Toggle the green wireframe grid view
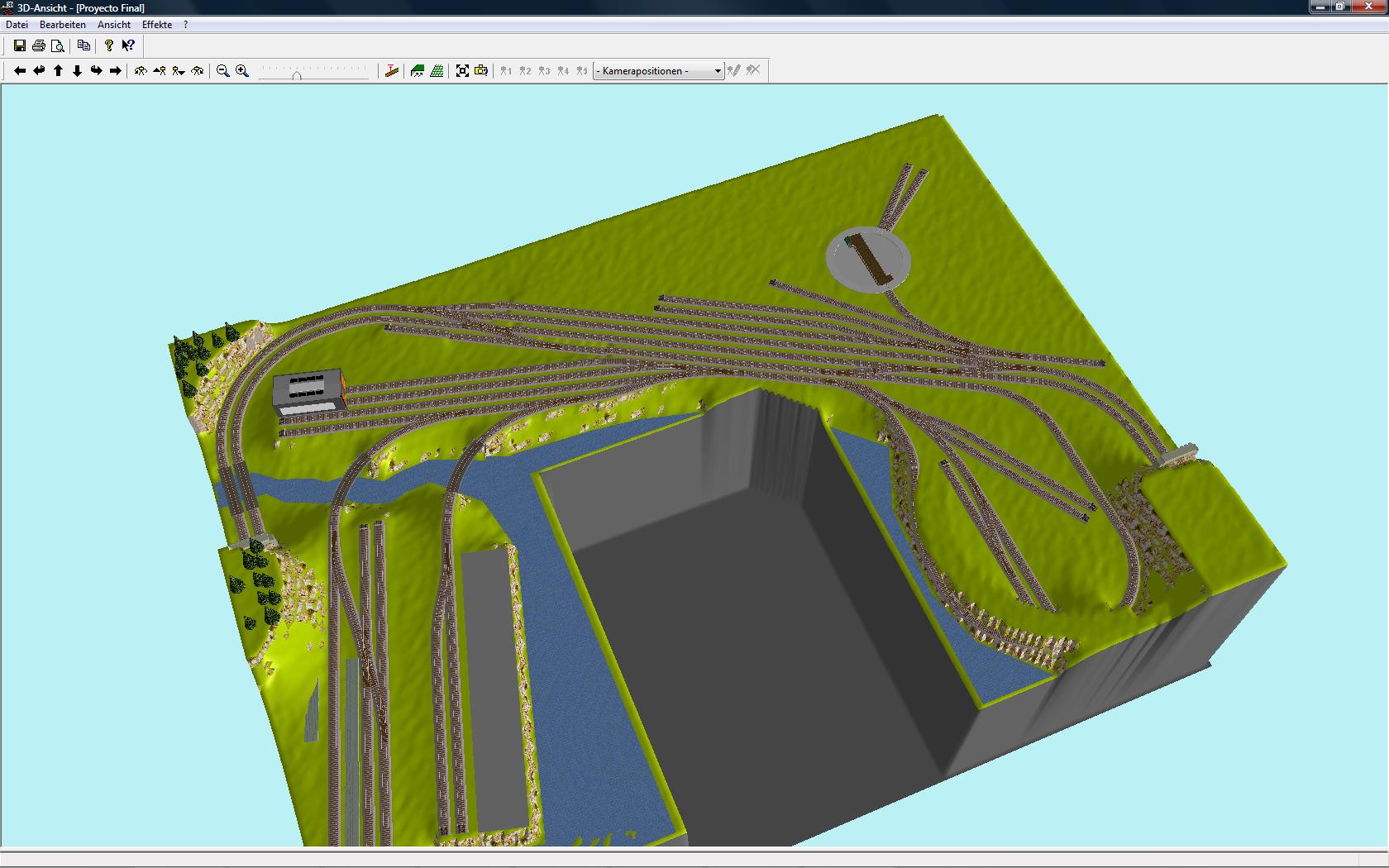The width and height of the screenshot is (1389, 868). (x=437, y=71)
